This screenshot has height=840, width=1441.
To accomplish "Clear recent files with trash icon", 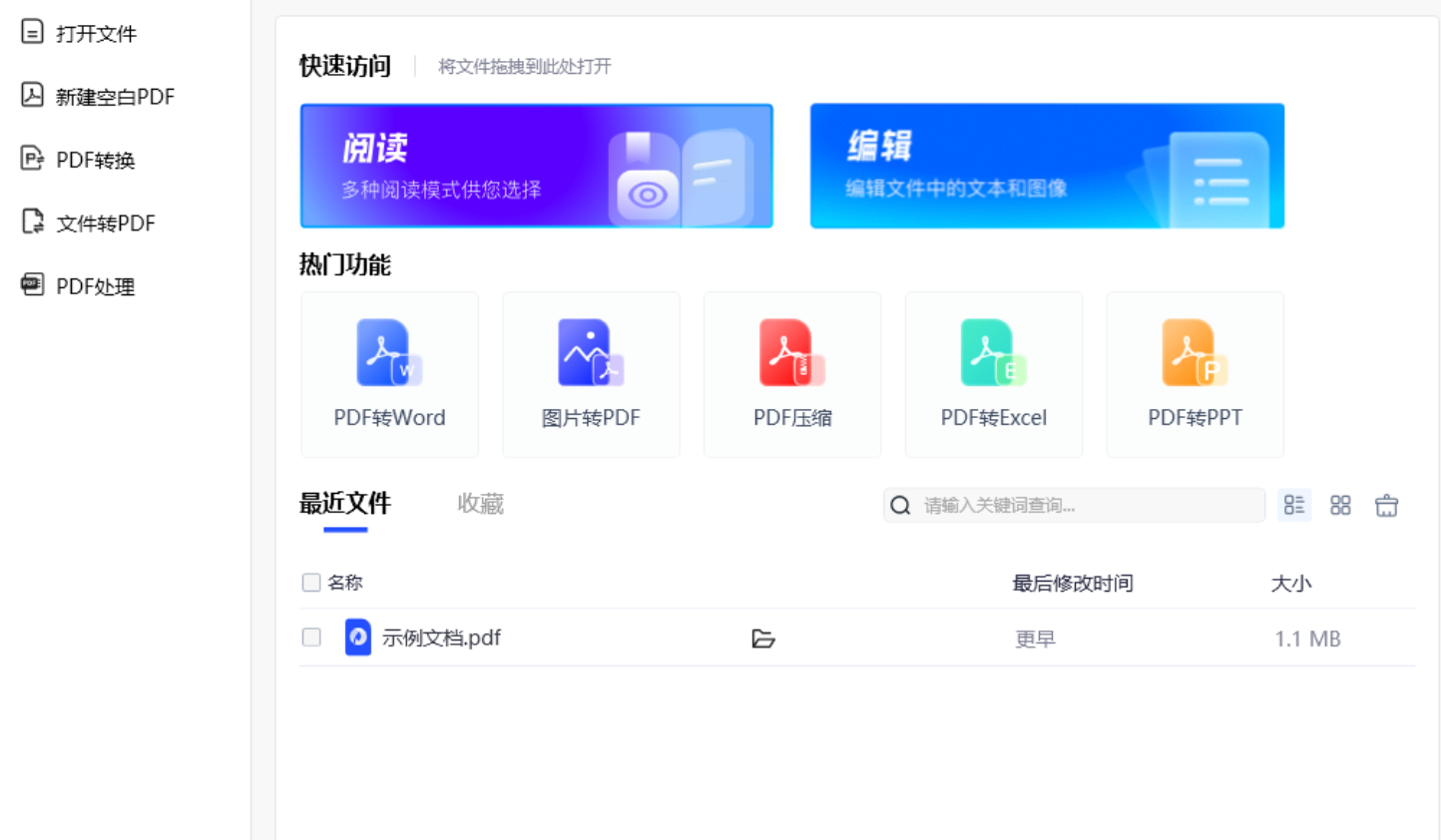I will pos(1386,506).
